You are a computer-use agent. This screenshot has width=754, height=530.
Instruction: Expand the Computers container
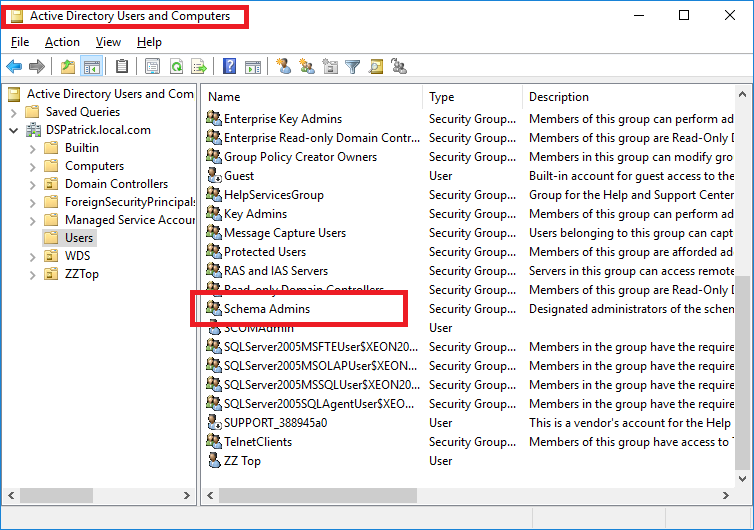tap(32, 167)
